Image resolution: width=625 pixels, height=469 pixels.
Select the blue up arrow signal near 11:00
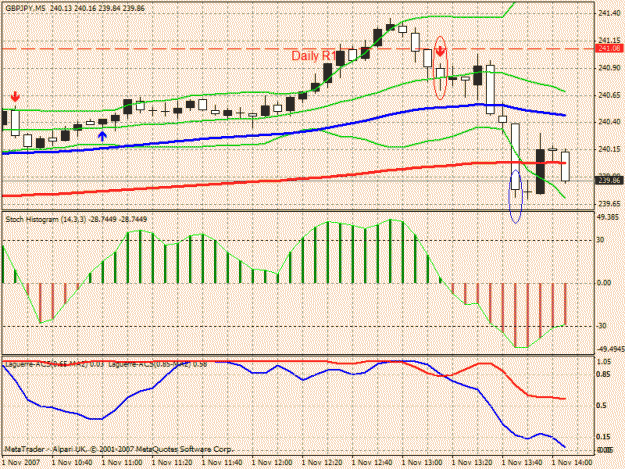(x=102, y=136)
